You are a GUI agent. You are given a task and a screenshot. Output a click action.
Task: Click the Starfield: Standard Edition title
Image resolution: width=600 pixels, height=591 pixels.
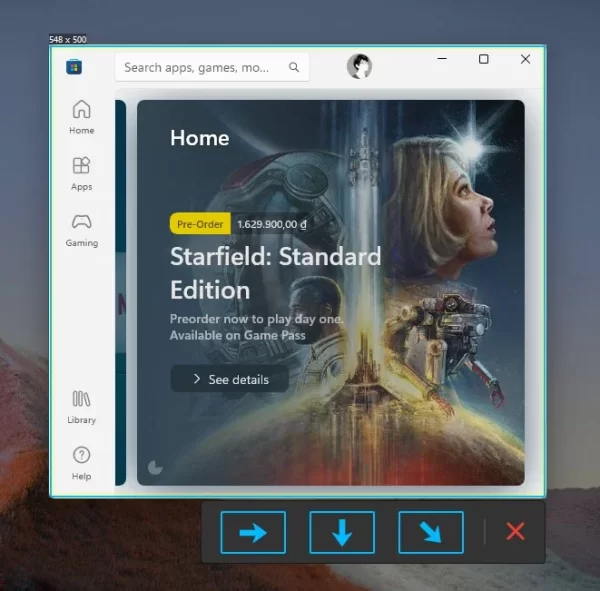276,273
